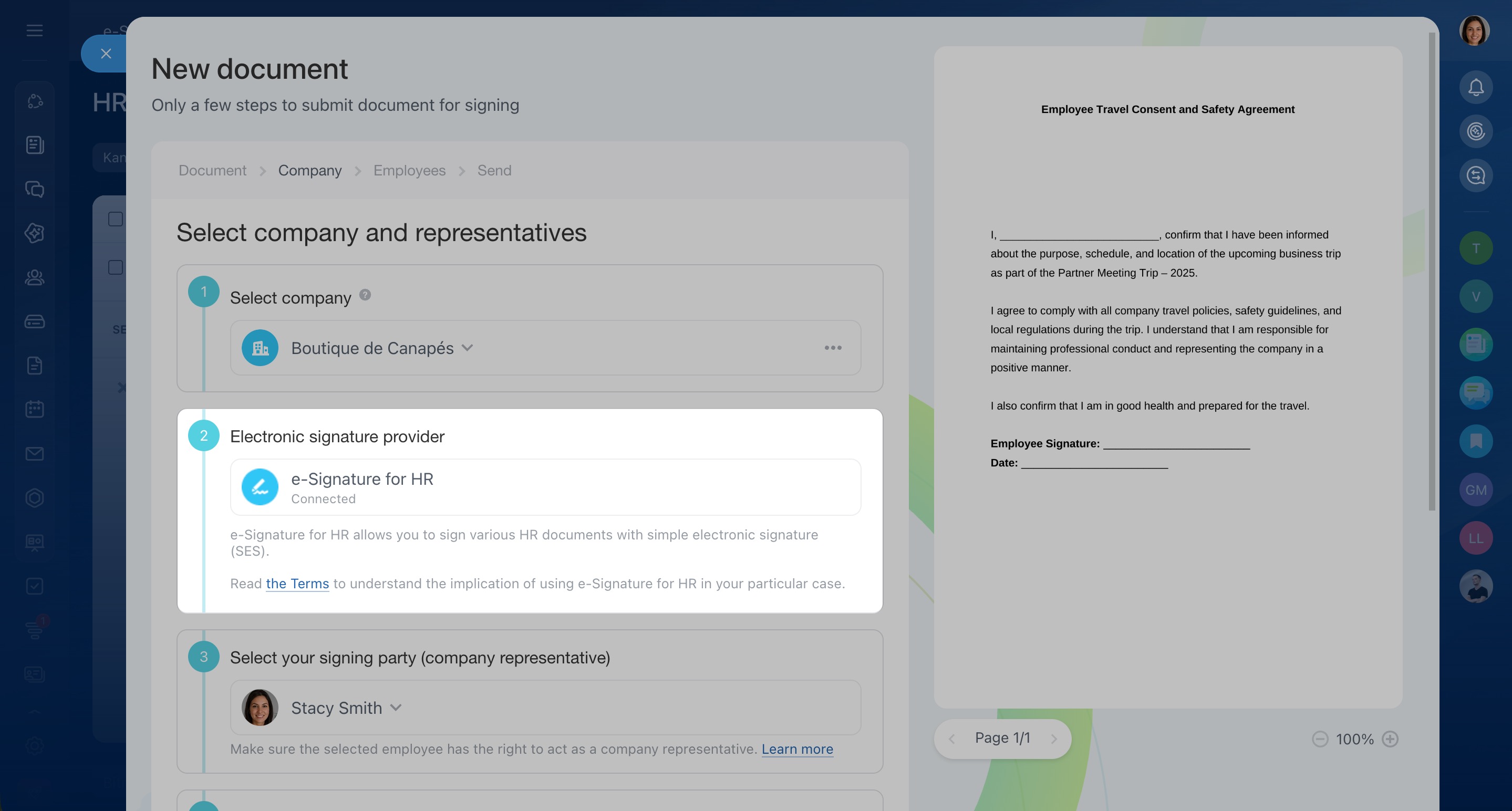The width and height of the screenshot is (1512, 811).
Task: Open the document page icon in sidebar
Action: pyautogui.click(x=35, y=366)
